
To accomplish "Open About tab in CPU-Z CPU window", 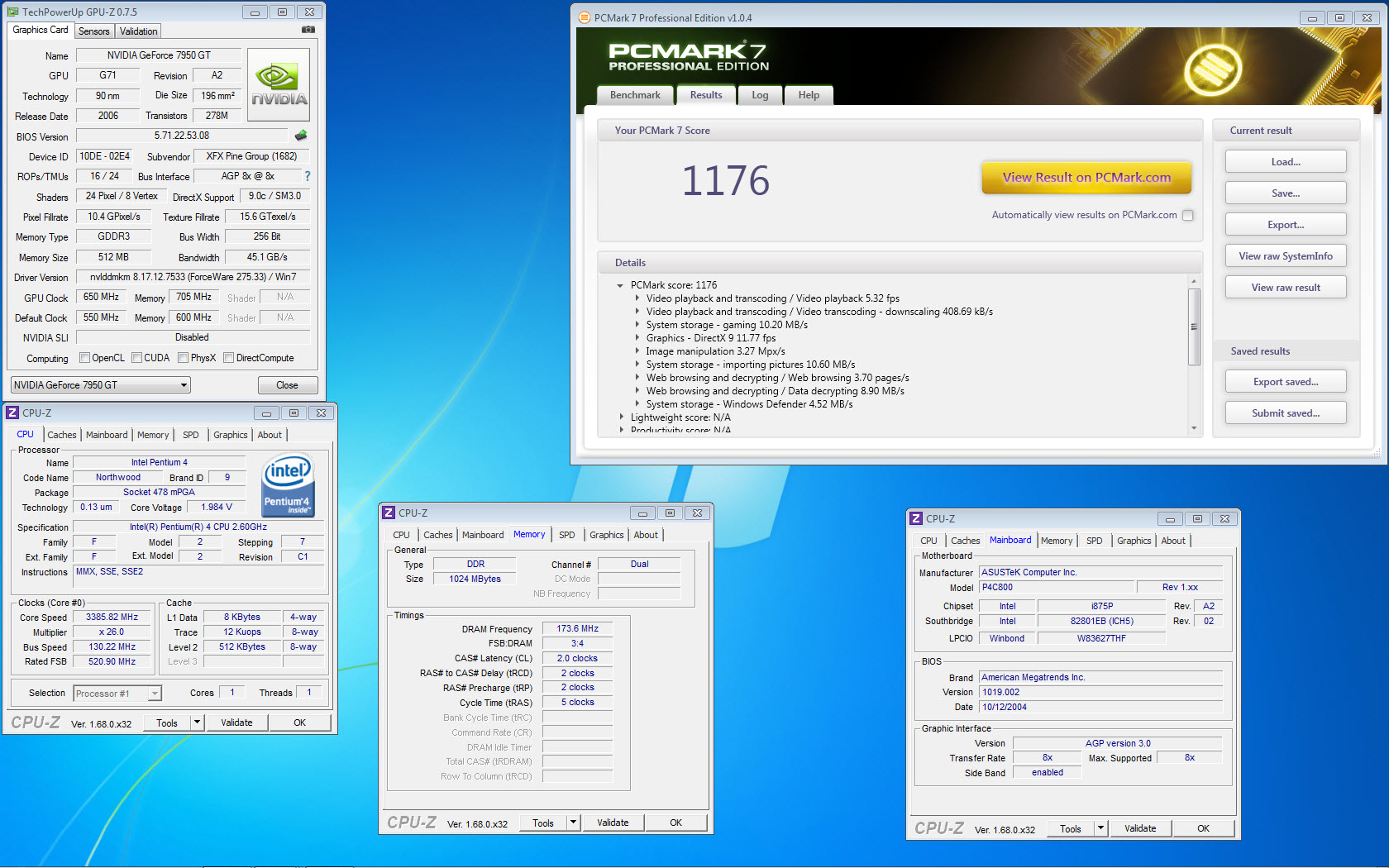I will [x=270, y=435].
